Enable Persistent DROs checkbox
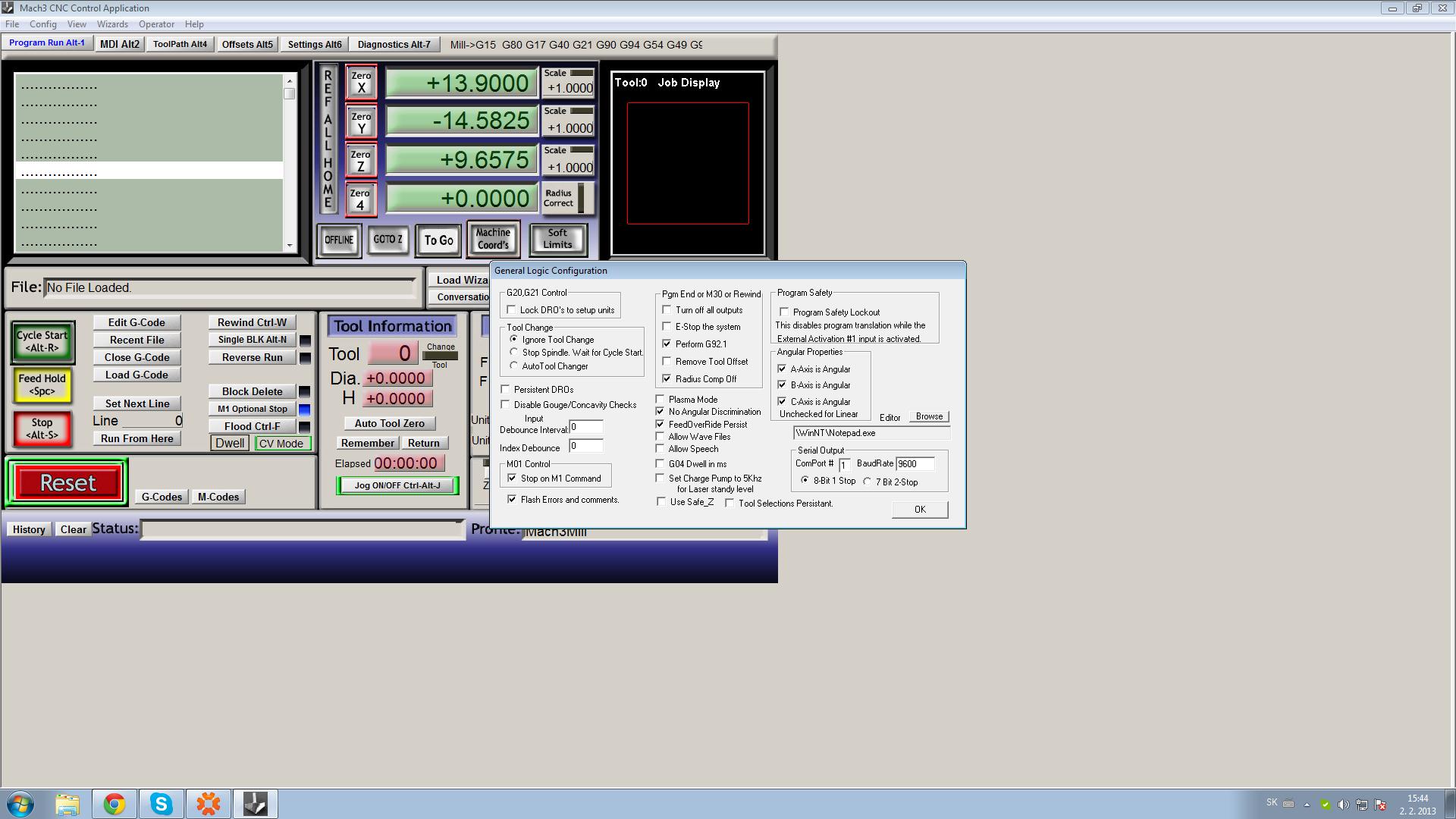The height and width of the screenshot is (819, 1456). tap(506, 390)
